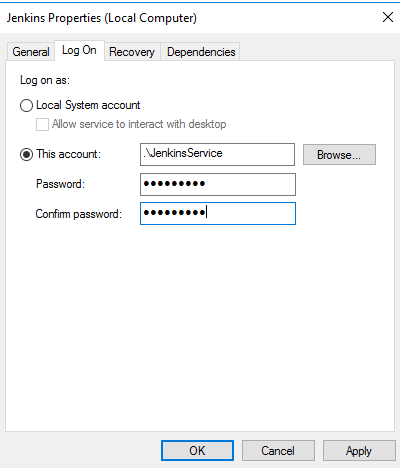Enable Allow service to interact with desktop
Image resolution: width=400 pixels, height=468 pixels.
click(42, 125)
